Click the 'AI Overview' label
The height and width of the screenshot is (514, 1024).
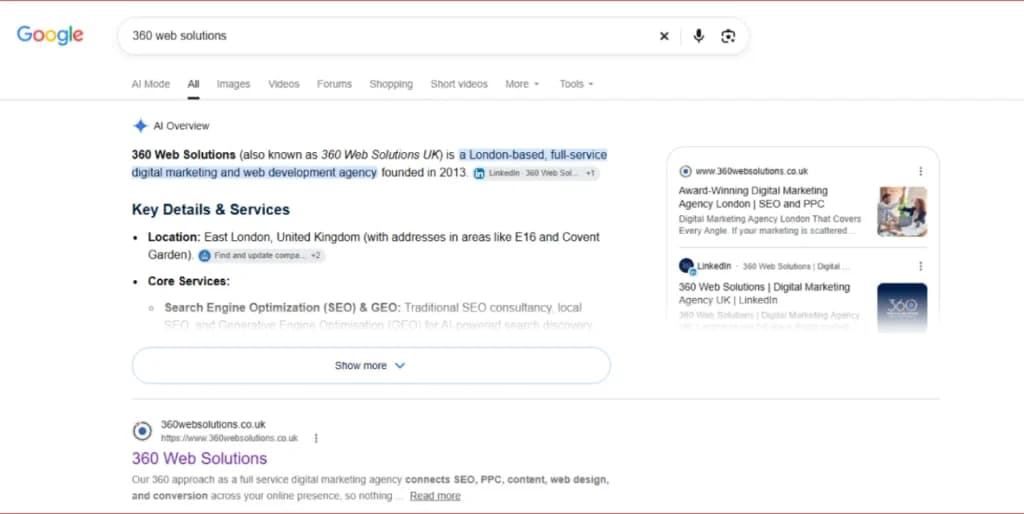coord(182,126)
